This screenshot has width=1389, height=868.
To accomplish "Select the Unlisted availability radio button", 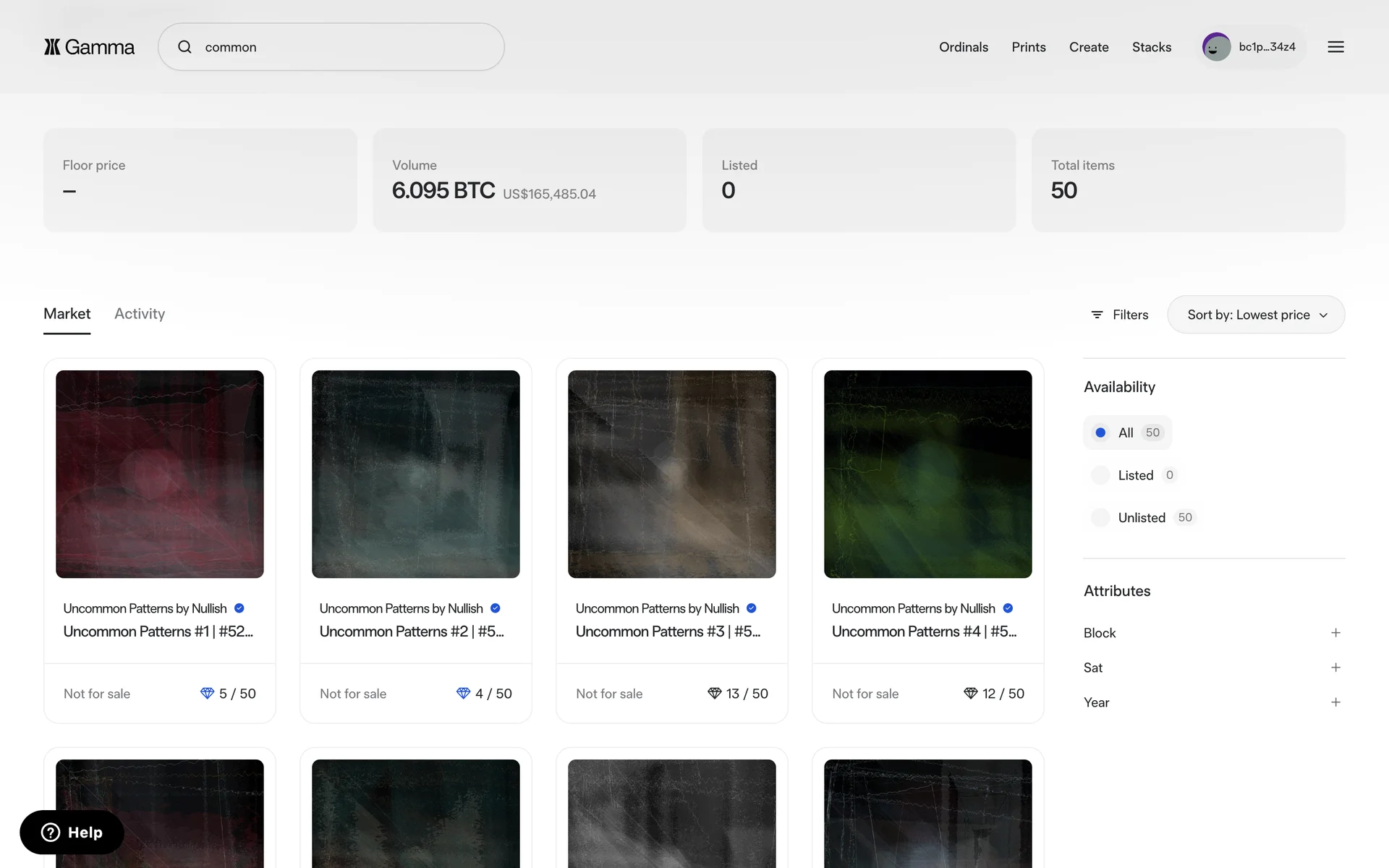I will coord(1100,518).
